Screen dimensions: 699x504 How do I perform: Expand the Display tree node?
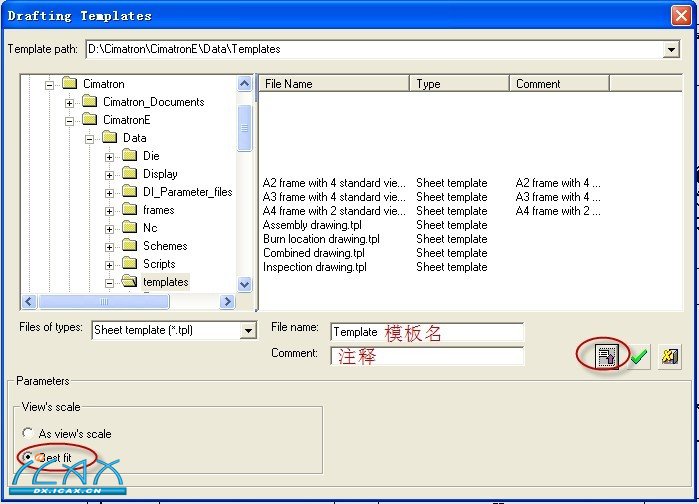tap(109, 175)
